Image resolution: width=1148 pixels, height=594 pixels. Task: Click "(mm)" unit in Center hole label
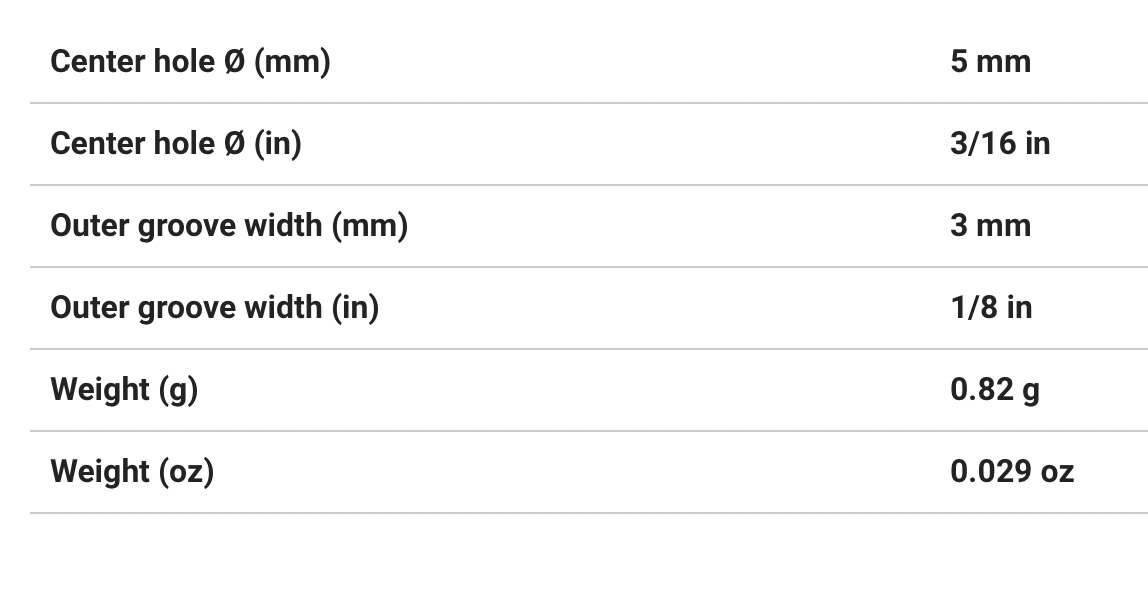pos(292,62)
